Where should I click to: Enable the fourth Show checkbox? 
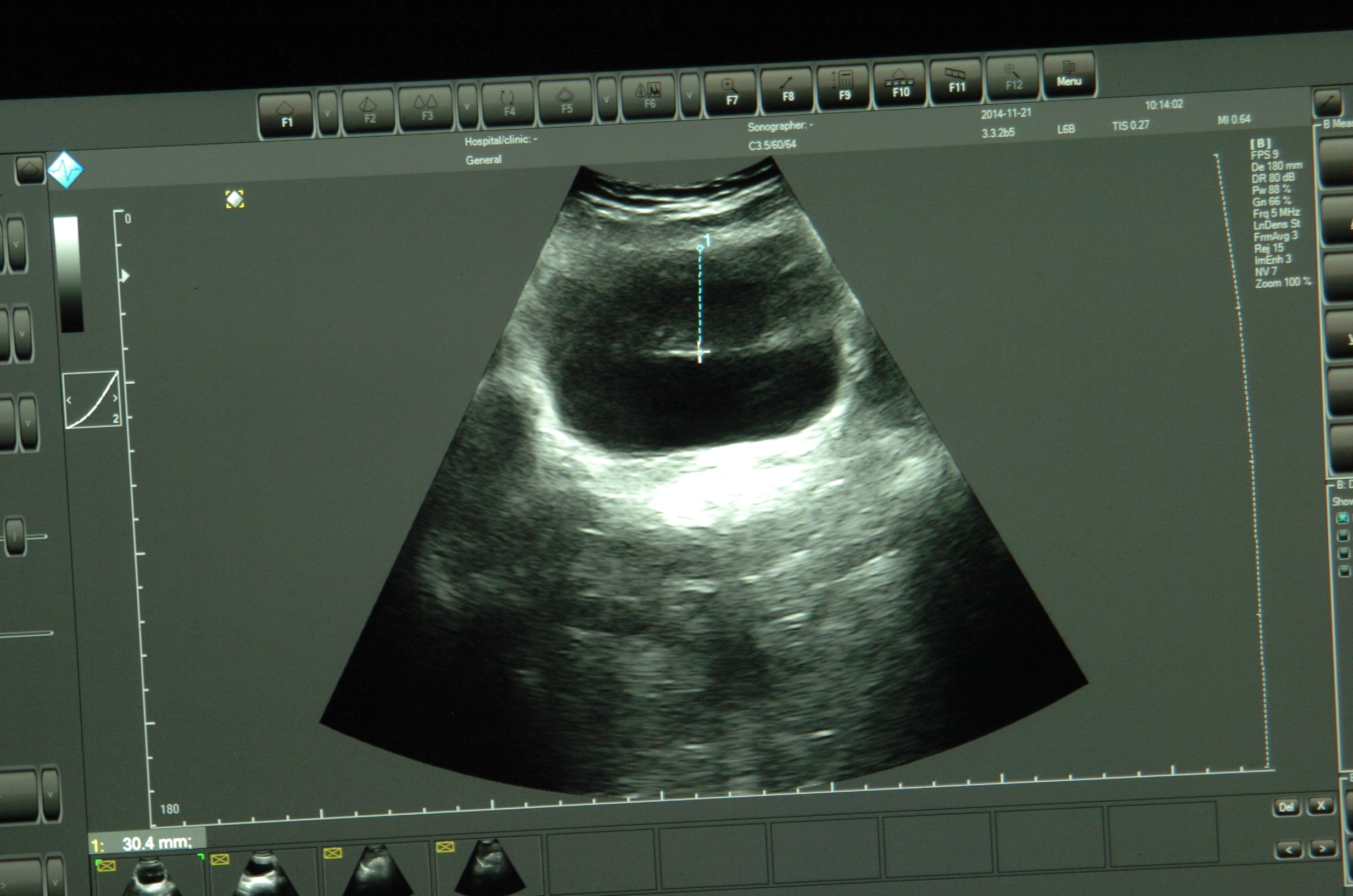(x=1344, y=571)
